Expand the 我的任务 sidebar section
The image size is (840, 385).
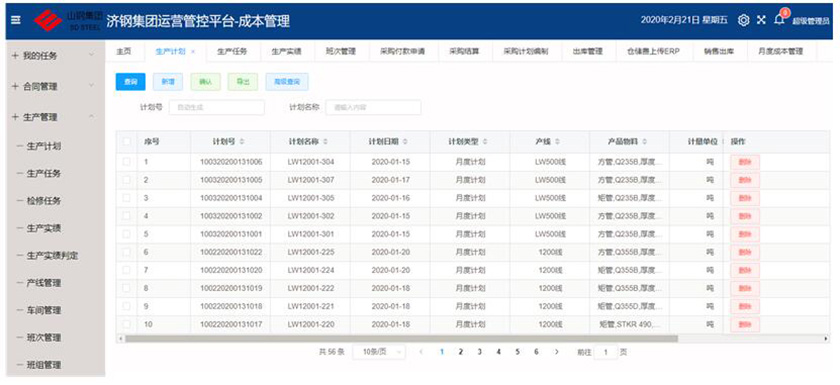[54, 55]
